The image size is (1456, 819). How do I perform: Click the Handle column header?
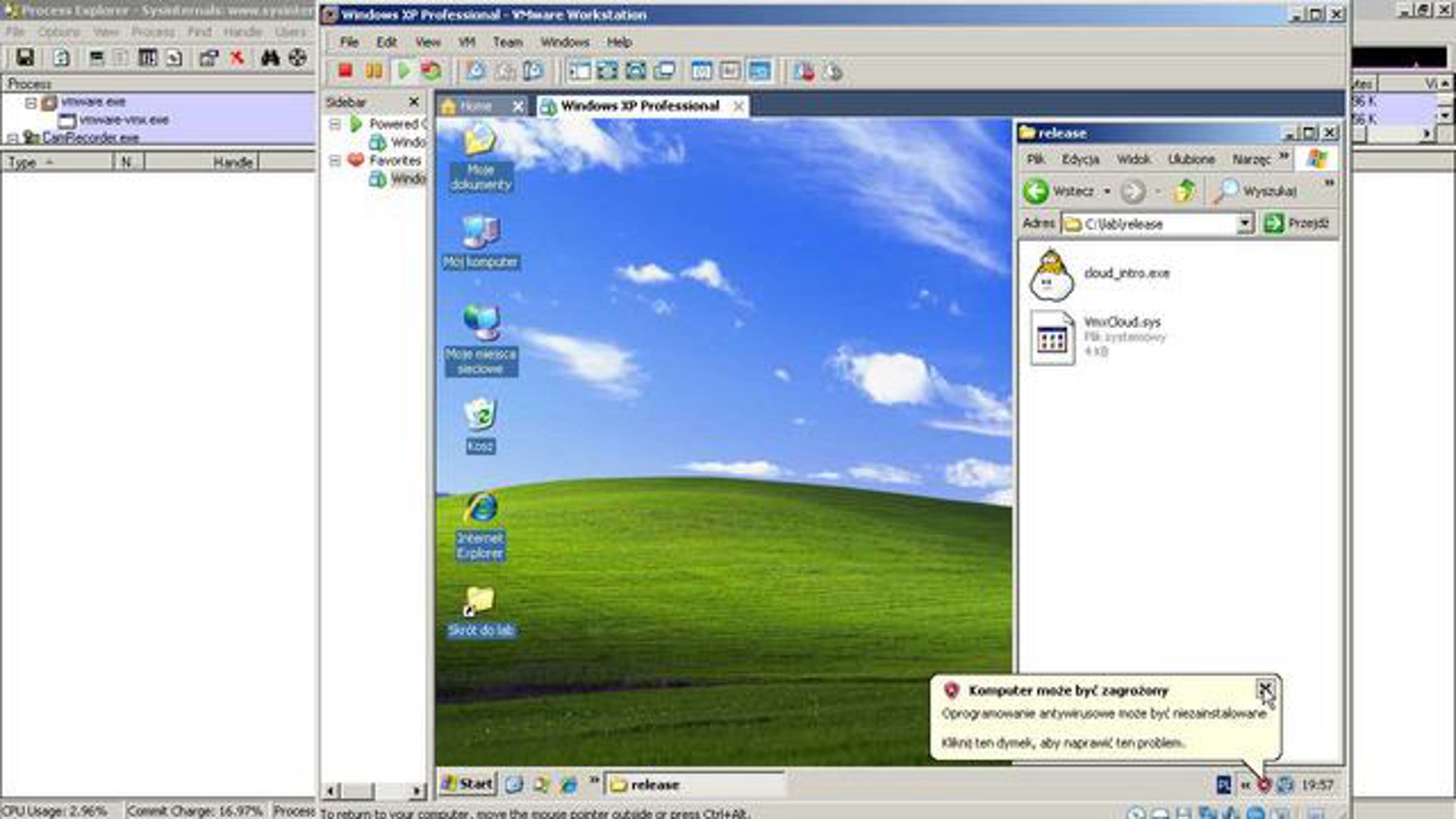(x=201, y=162)
